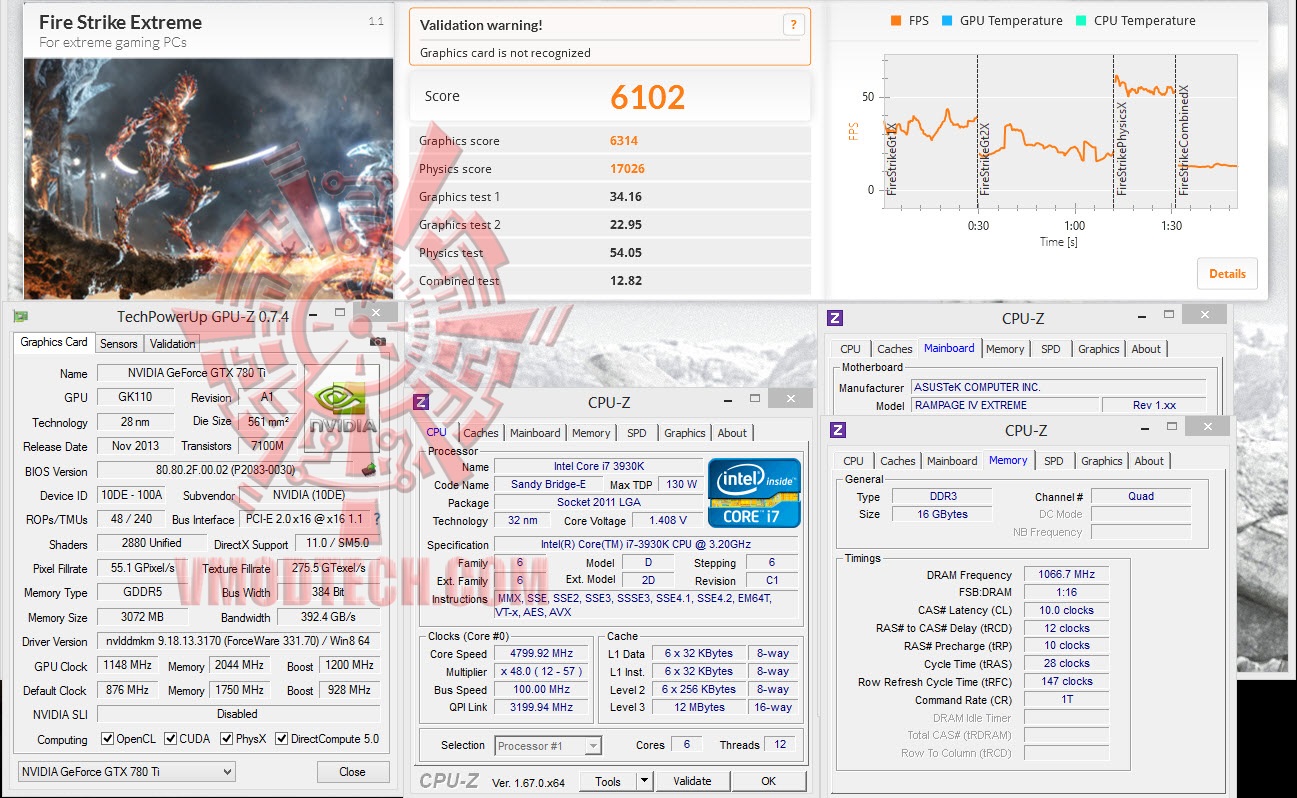The image size is (1297, 798).
Task: Open the Processor #1 selection dropdown
Action: click(548, 745)
